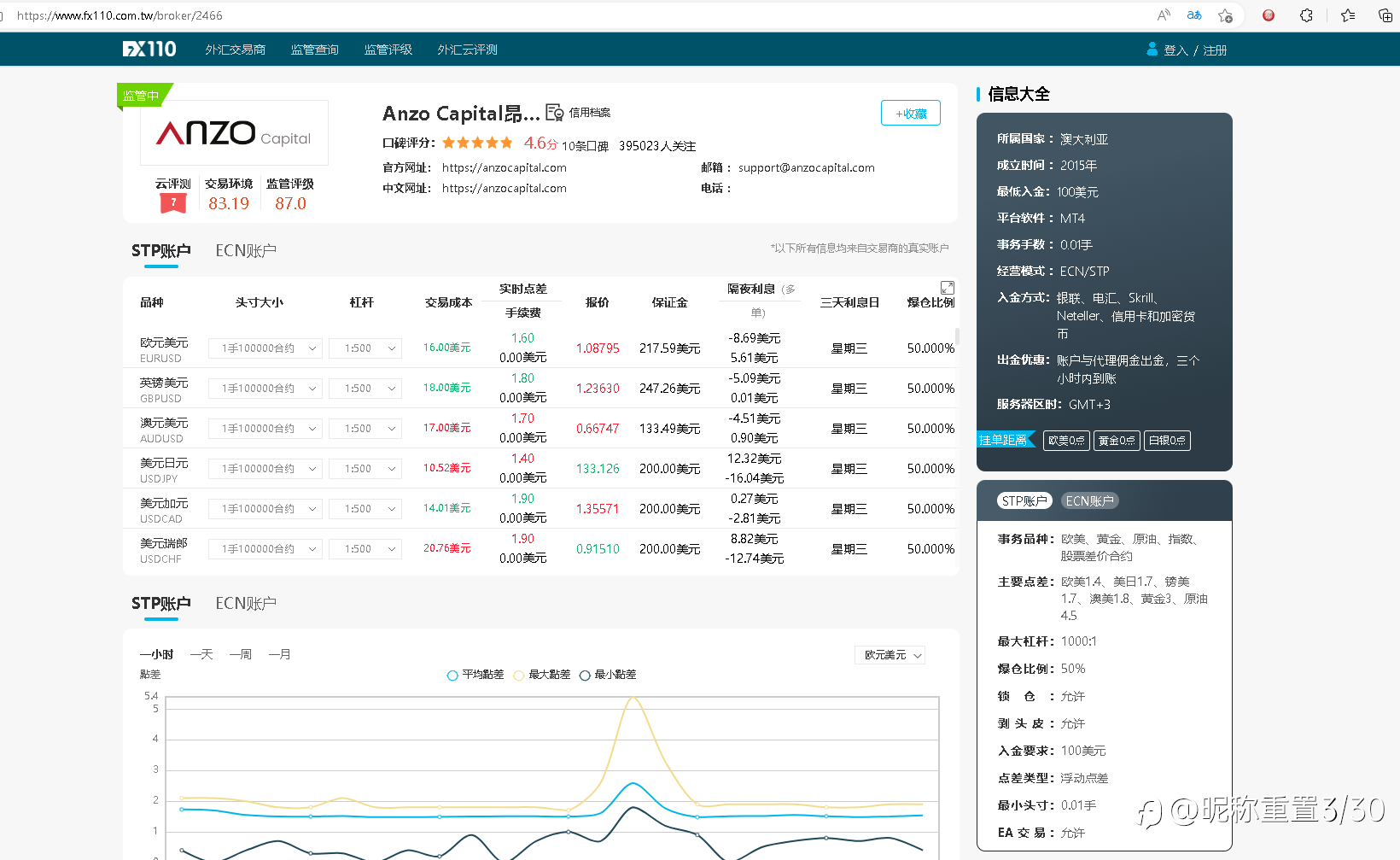Image resolution: width=1400 pixels, height=860 pixels.
Task: Click the USDJPY quote 133.126
Action: pyautogui.click(x=598, y=469)
